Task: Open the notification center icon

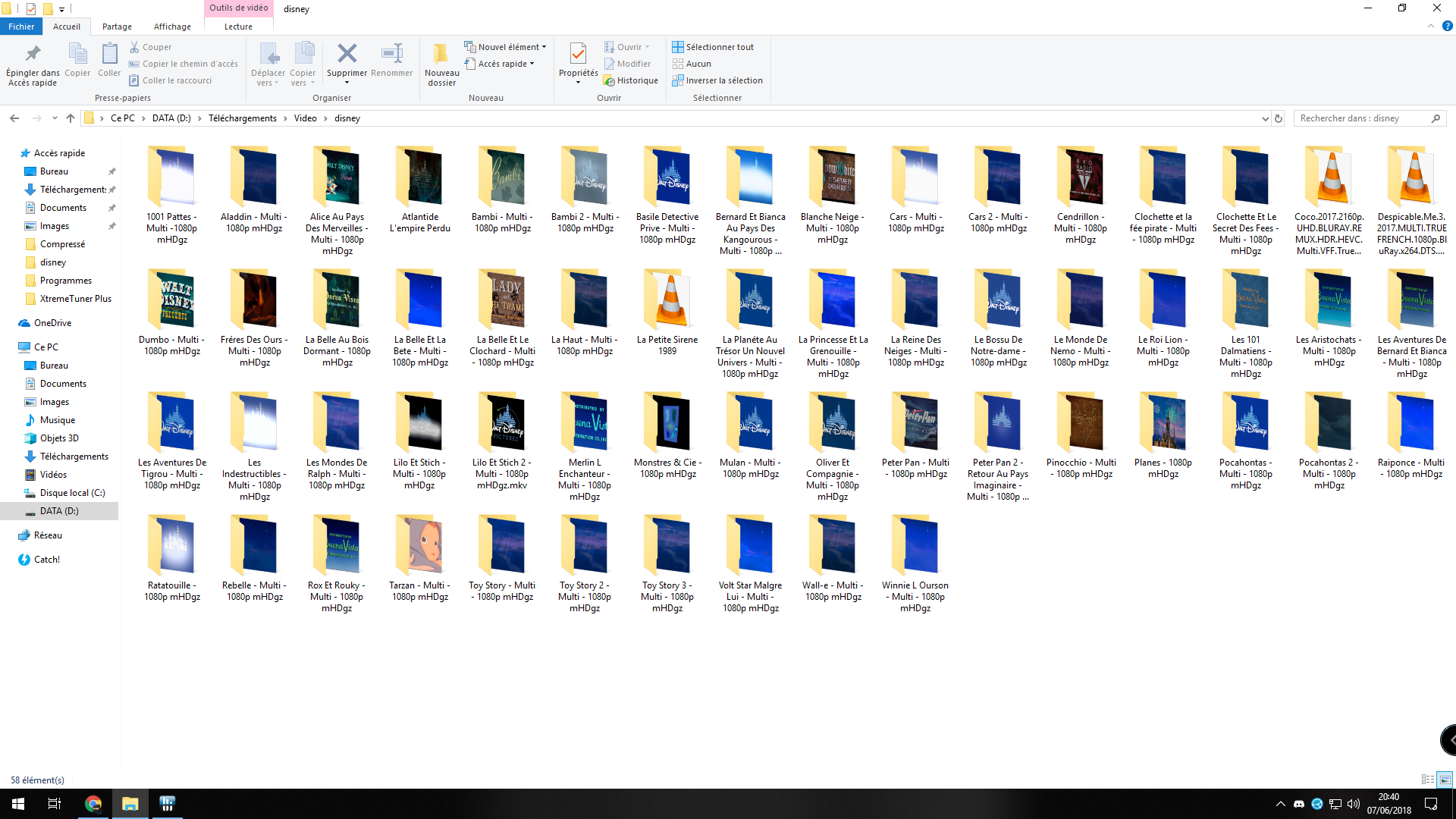Action: tap(1431, 804)
